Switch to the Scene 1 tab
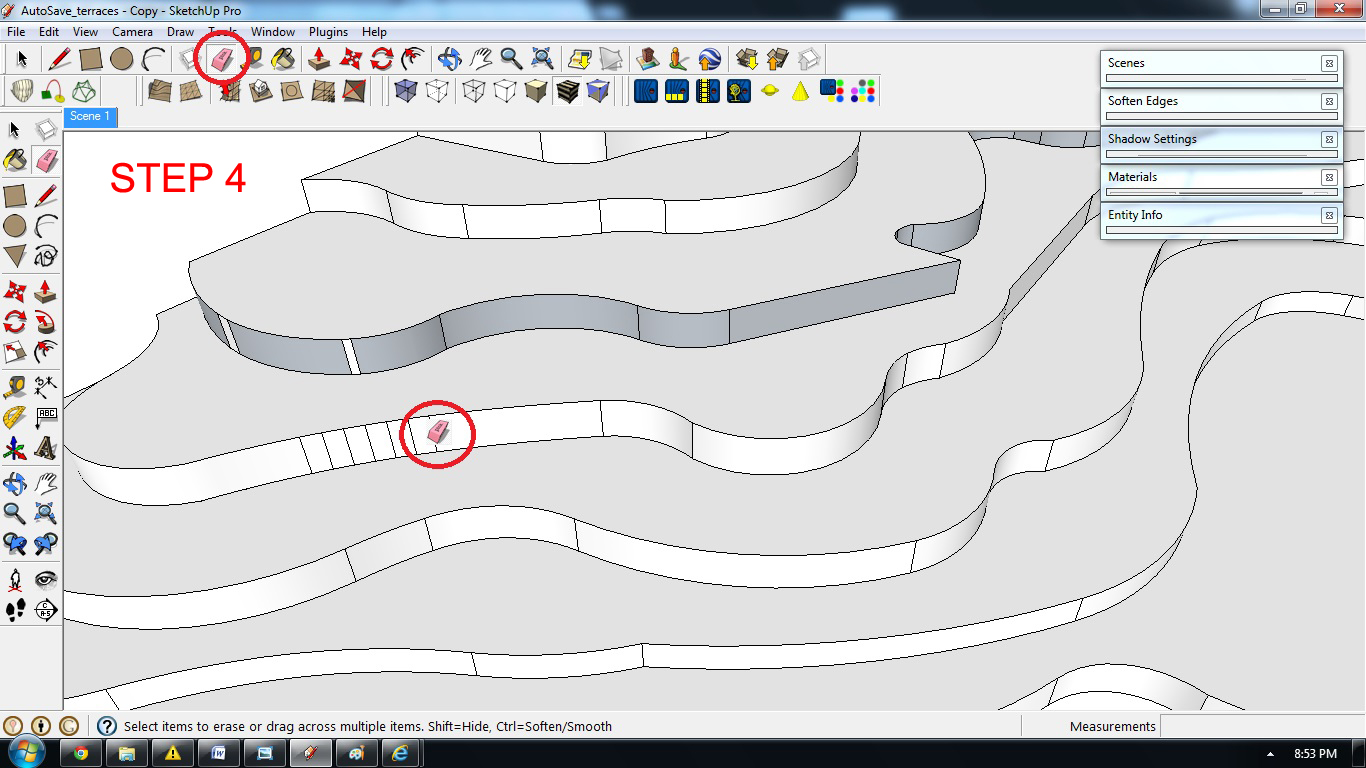Screen dimensions: 1366x768 pos(90,117)
